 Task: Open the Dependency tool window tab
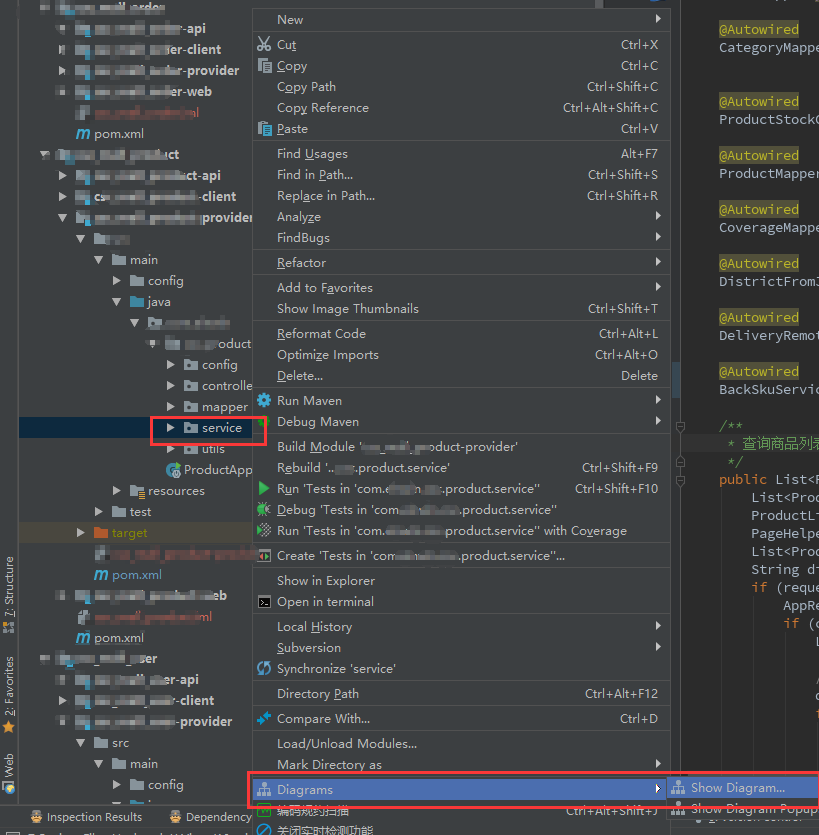tap(216, 816)
